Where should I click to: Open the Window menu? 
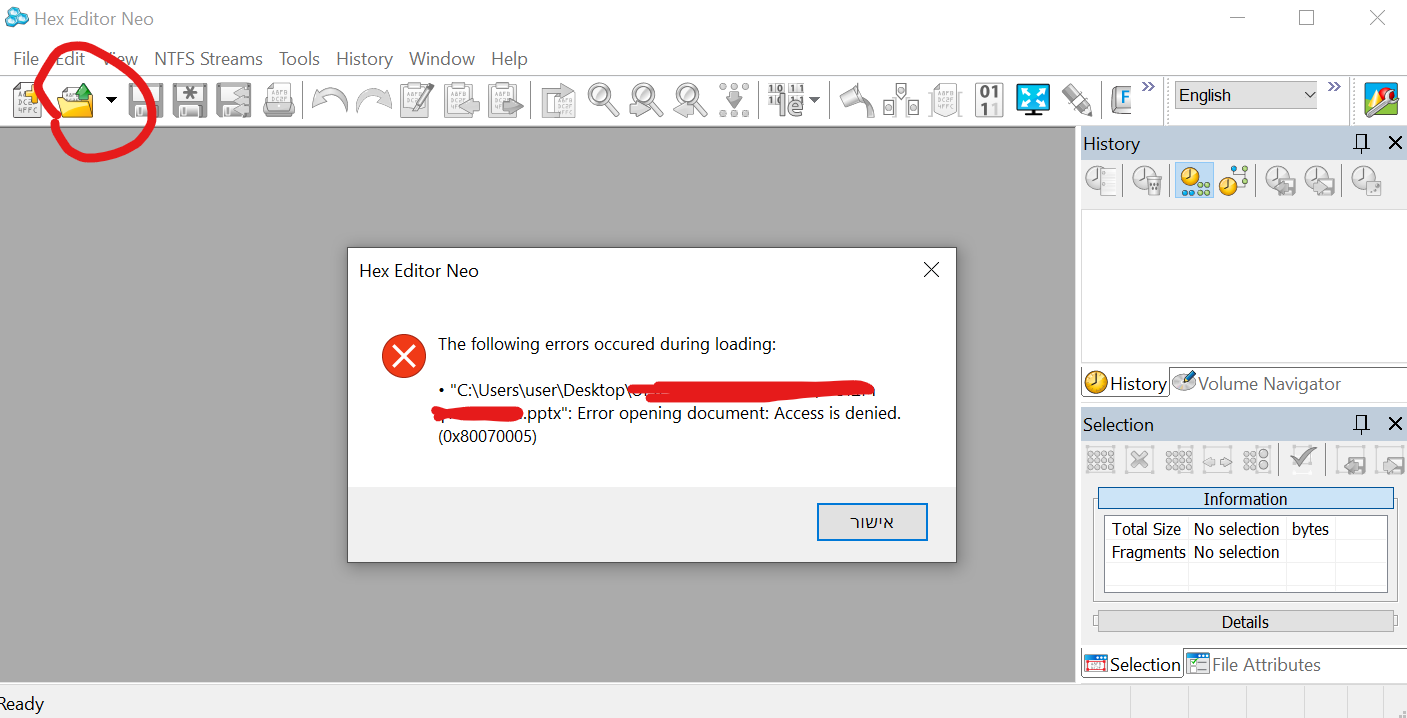point(442,59)
